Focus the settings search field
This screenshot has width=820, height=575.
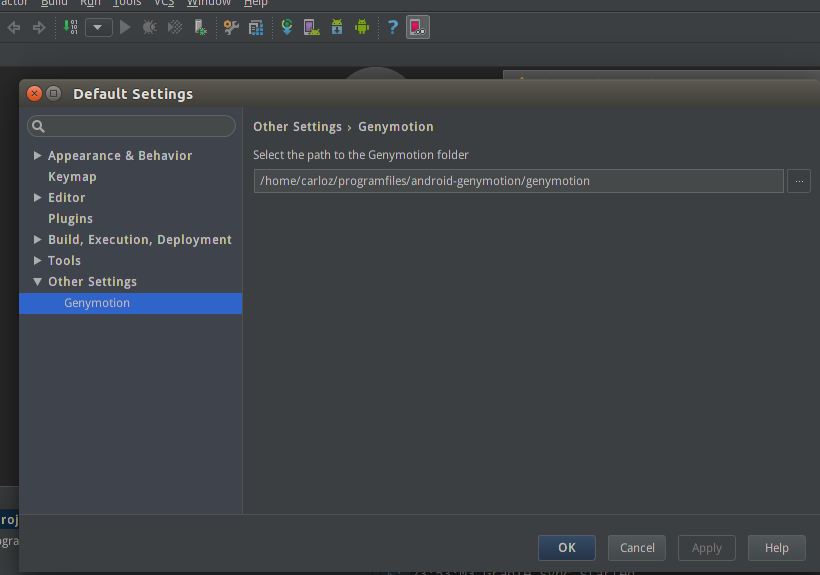pos(131,126)
